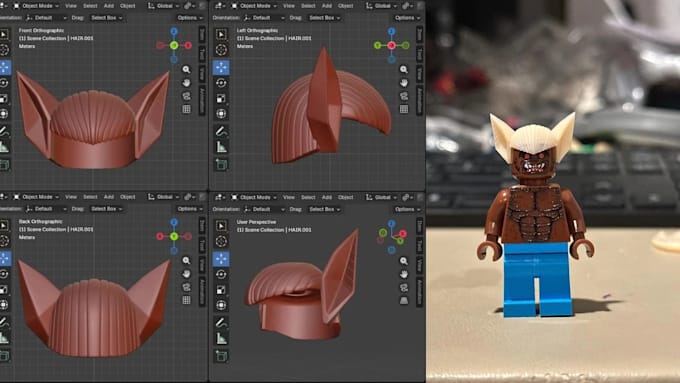
Task: Pick the Annotate tool in User Perspective viewport
Action: 221,322
